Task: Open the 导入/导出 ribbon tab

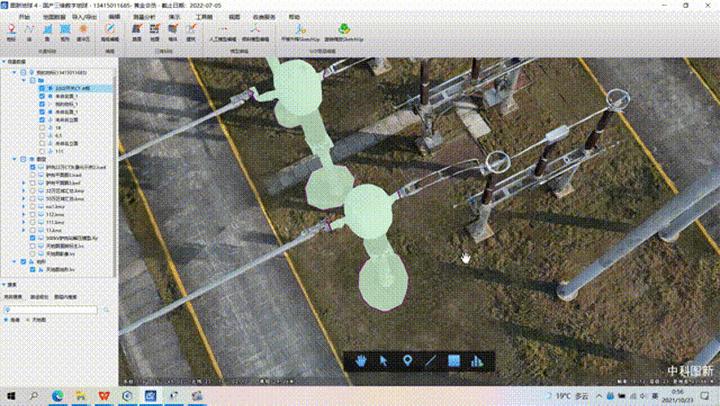Action: pyautogui.click(x=84, y=17)
